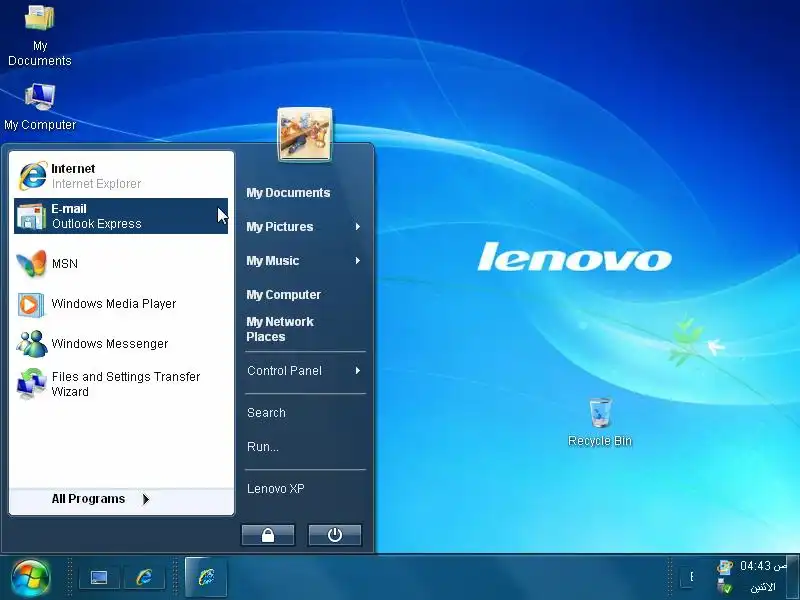Select the Recycle Bin on desktop

(x=600, y=423)
